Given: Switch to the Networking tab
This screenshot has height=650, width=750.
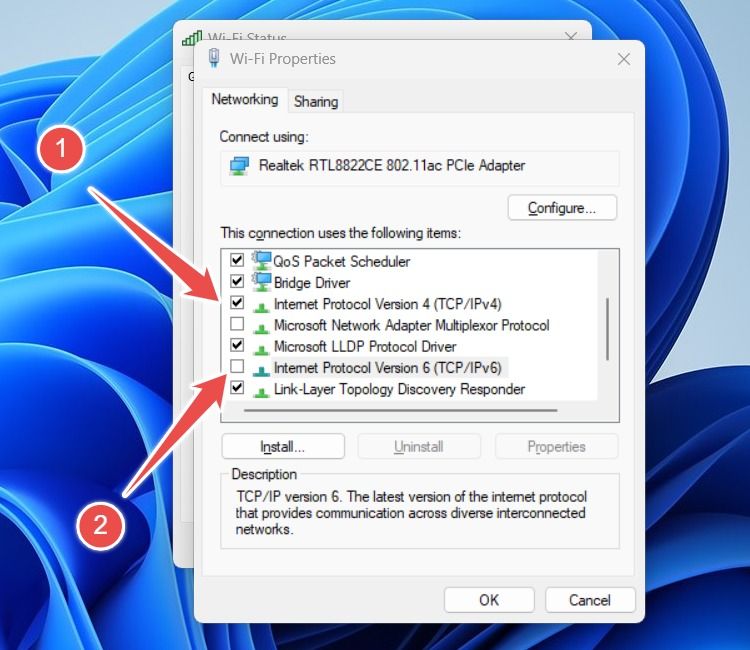Looking at the screenshot, I should [x=245, y=99].
